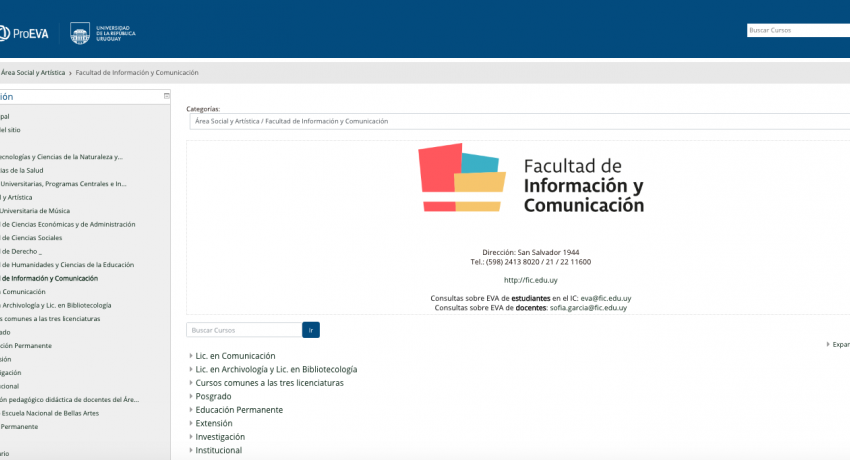Click Dirección: San Salvador 1944 text
850x460 pixels.
click(531, 252)
